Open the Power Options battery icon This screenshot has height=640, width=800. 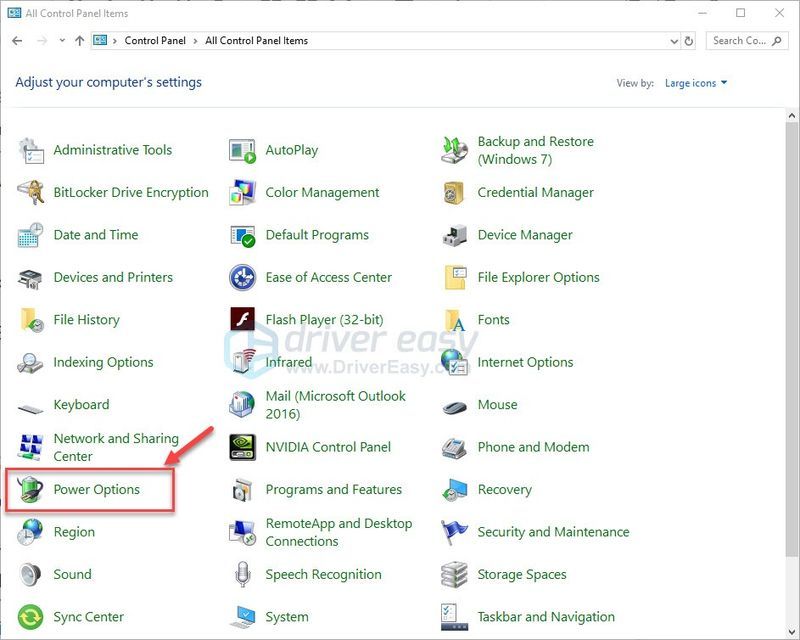[x=31, y=489]
